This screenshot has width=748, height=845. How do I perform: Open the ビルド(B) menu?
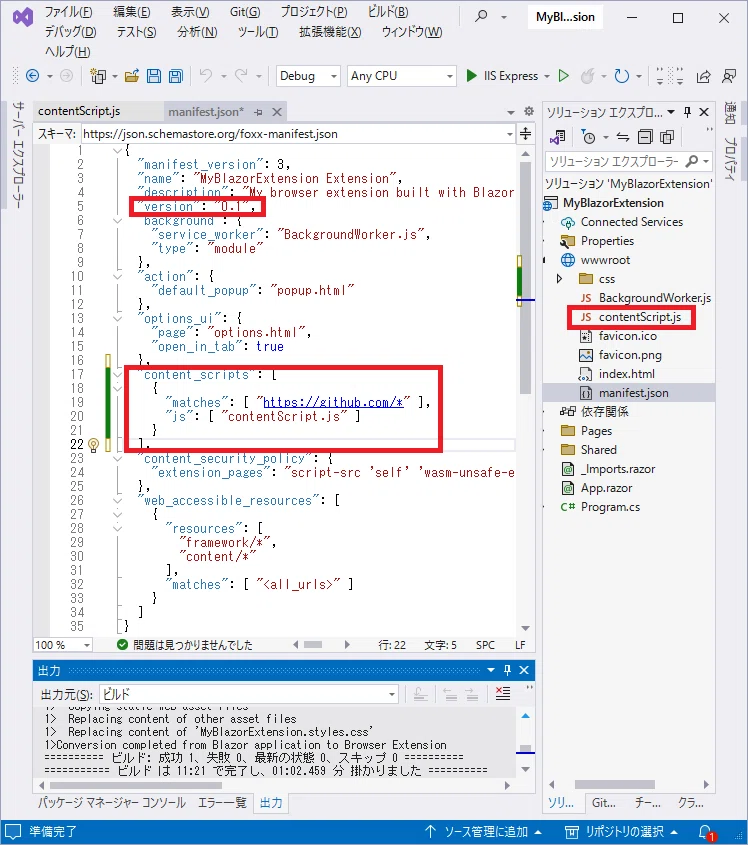click(388, 12)
